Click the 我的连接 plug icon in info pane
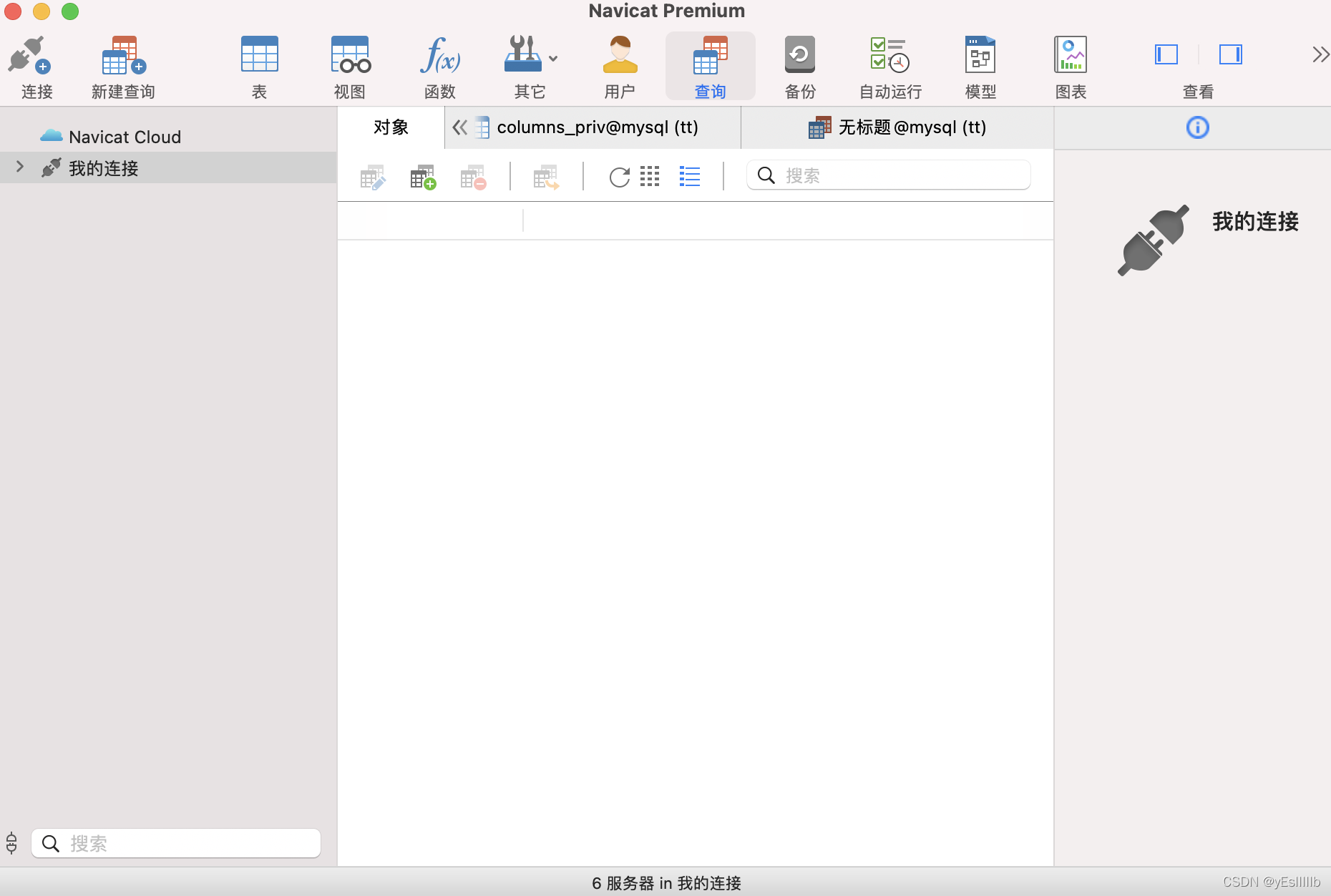1331x896 pixels. (x=1153, y=240)
